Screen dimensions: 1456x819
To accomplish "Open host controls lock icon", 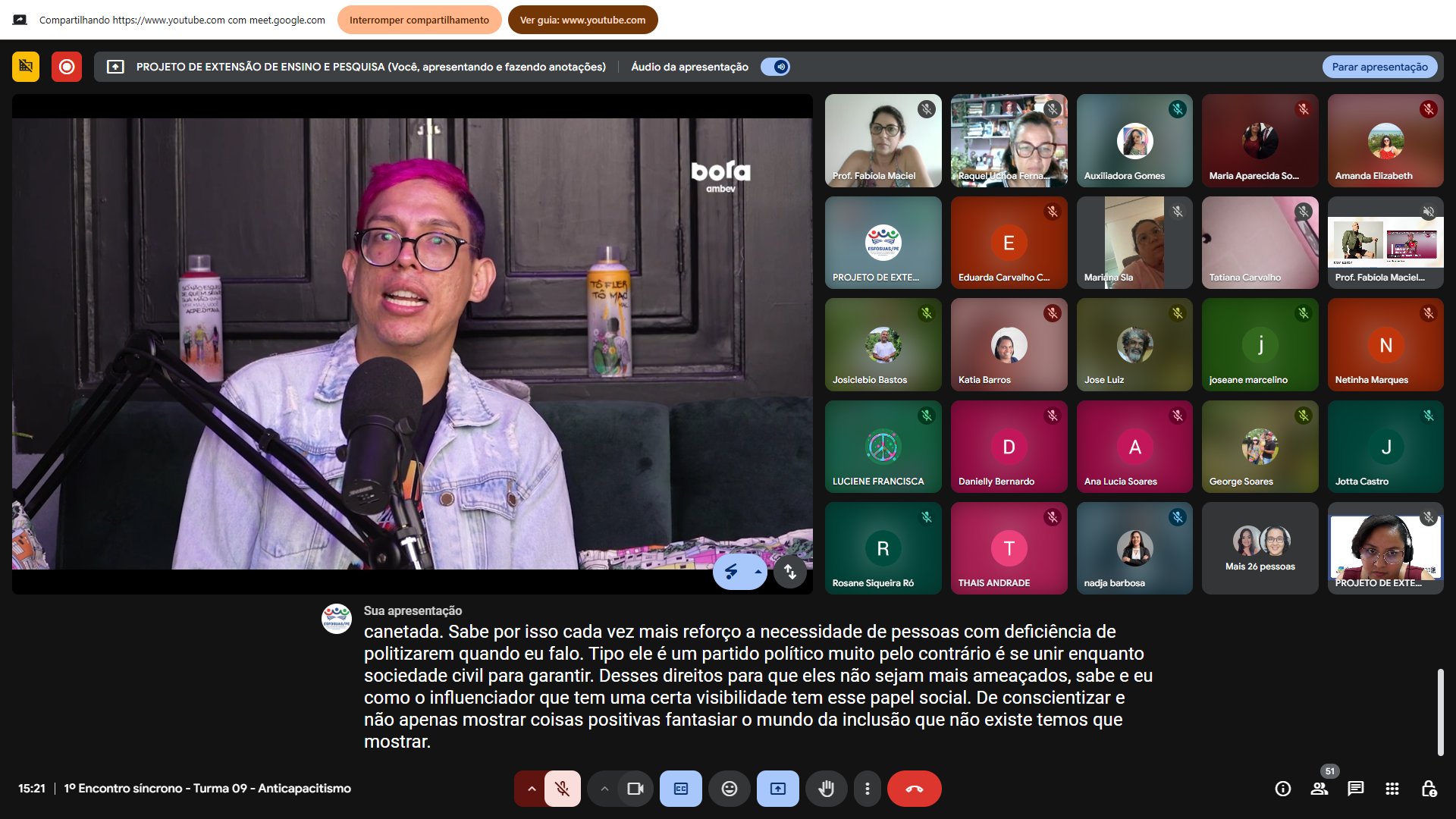I will coord(1429,789).
